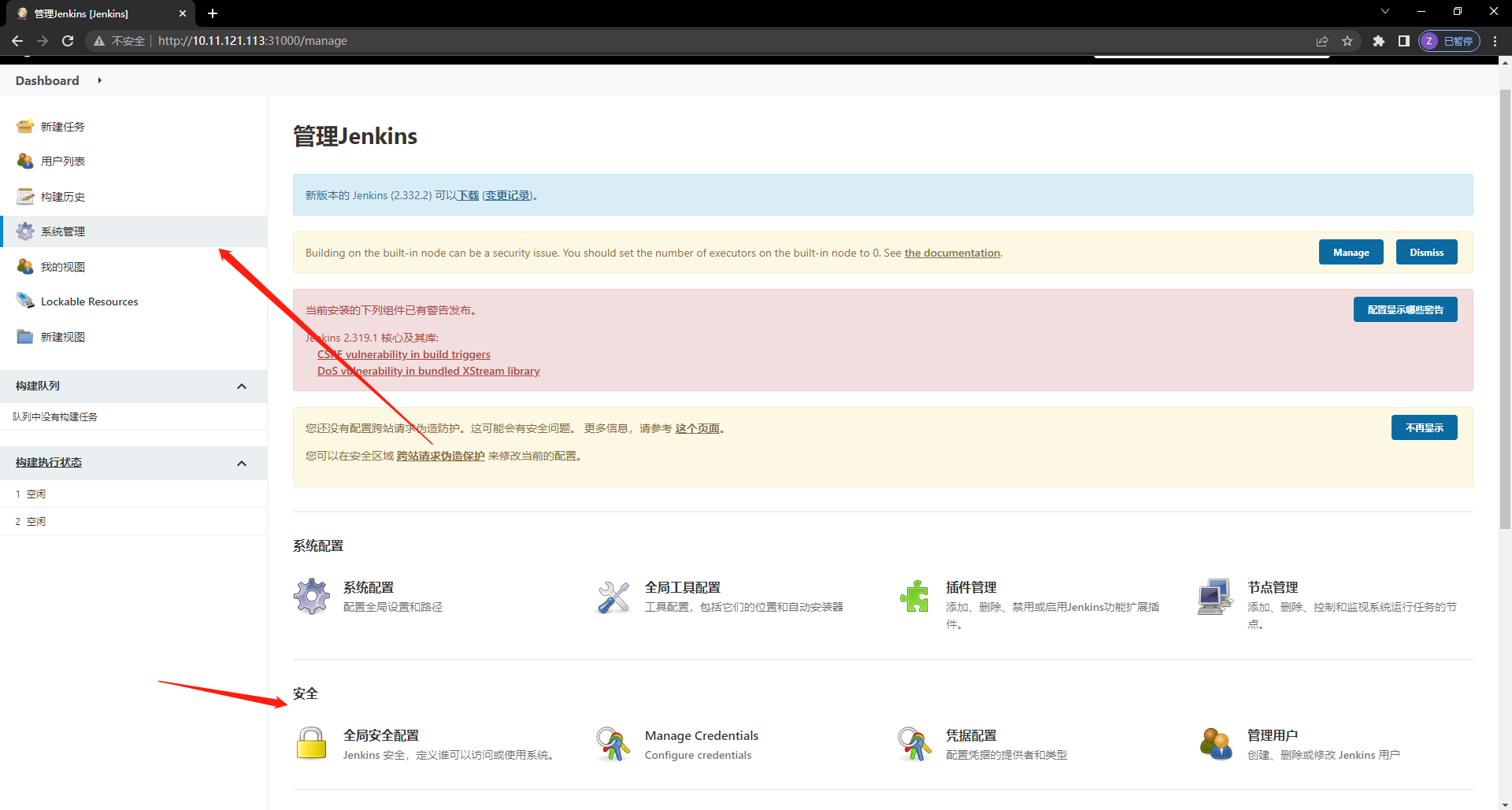
Task: Expand the Dashboard breadcrumb arrow
Action: pos(100,80)
